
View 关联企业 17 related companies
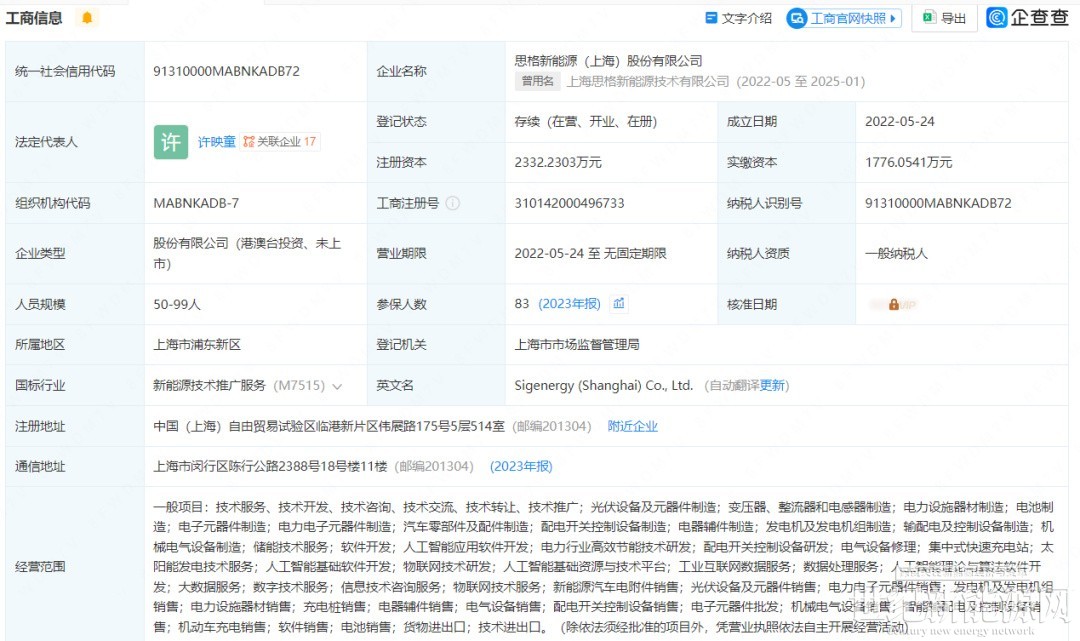pyautogui.click(x=280, y=142)
